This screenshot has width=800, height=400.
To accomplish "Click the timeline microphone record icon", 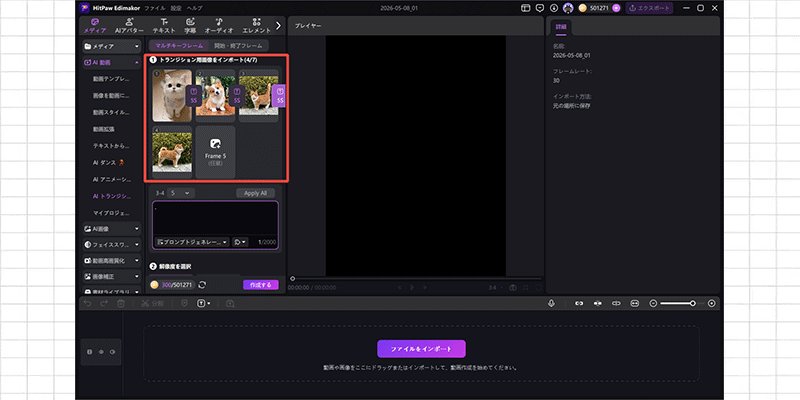I will pos(552,303).
